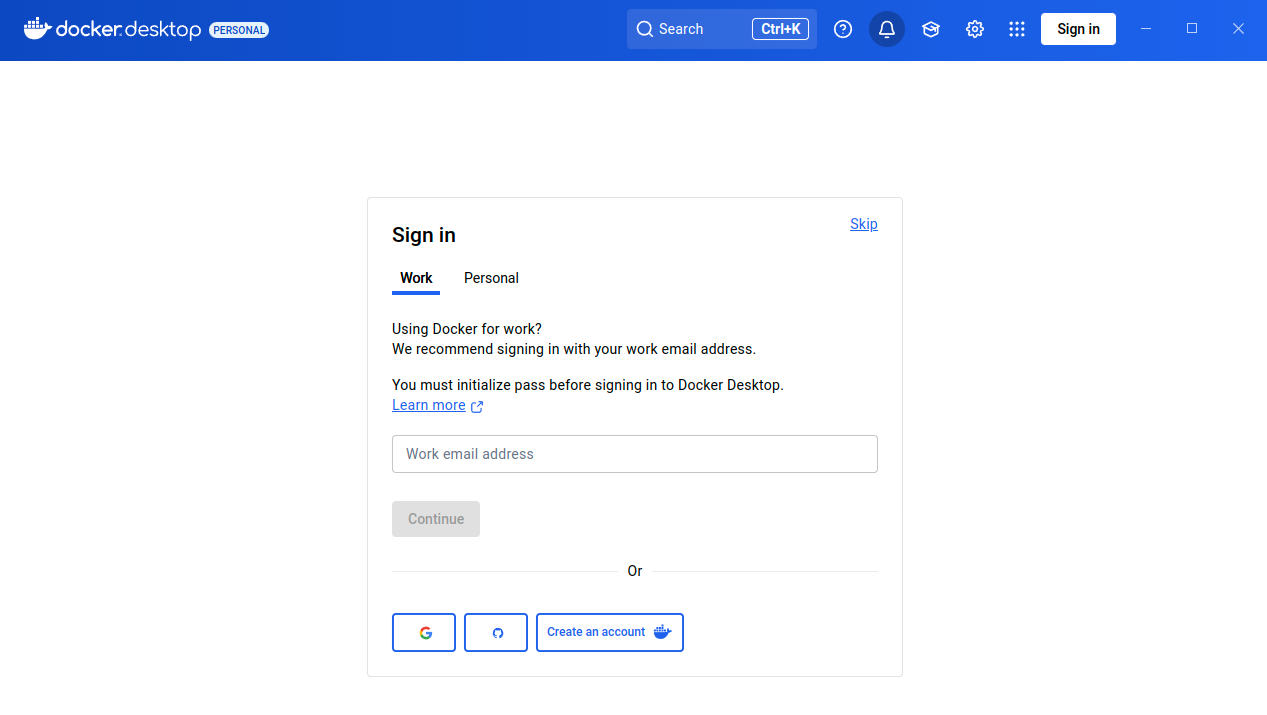This screenshot has height=715, width=1267.
Task: Click the Docker Desktop whale logo
Action: coord(37,29)
